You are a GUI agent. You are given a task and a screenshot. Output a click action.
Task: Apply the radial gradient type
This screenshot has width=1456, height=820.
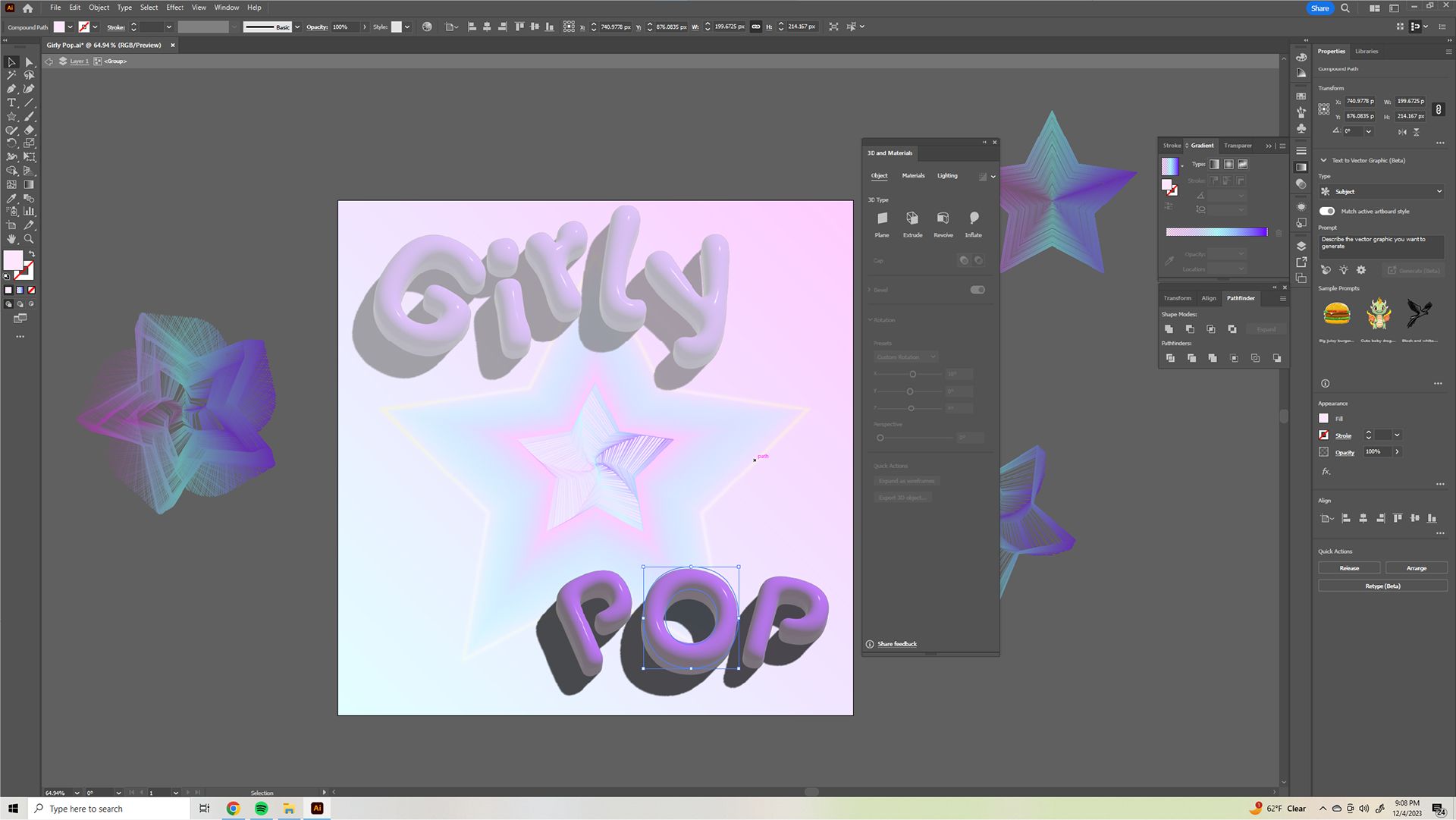click(x=1228, y=164)
